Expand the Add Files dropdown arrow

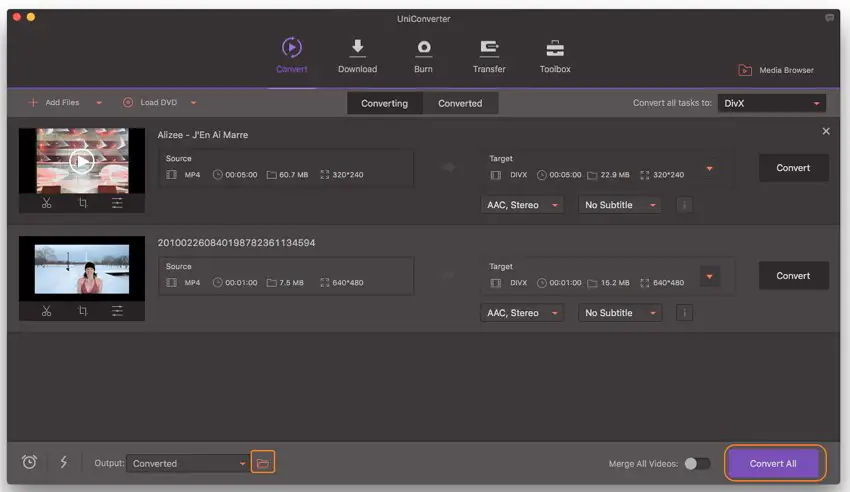click(x=99, y=102)
